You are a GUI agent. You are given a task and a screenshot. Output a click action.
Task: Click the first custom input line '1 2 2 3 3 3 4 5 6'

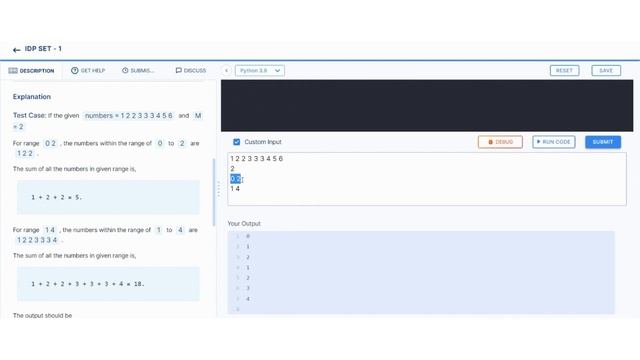[x=256, y=159]
